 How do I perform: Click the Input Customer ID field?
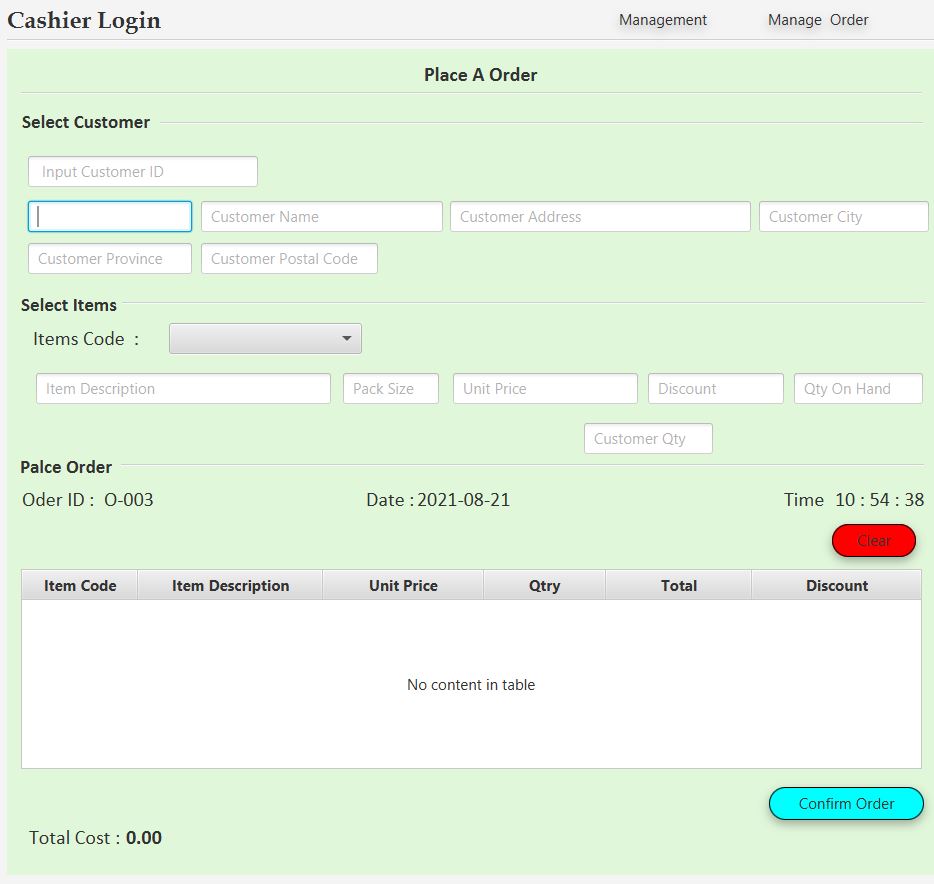tap(142, 170)
